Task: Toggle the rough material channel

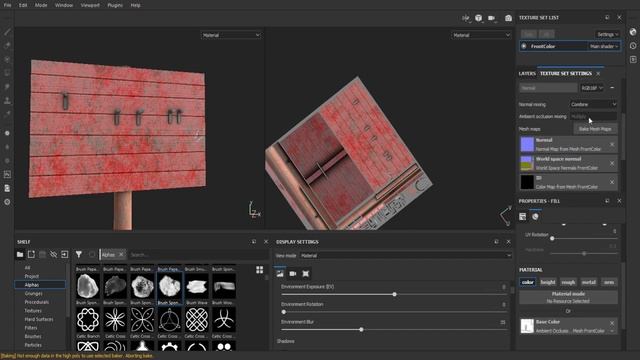Action: pos(568,282)
